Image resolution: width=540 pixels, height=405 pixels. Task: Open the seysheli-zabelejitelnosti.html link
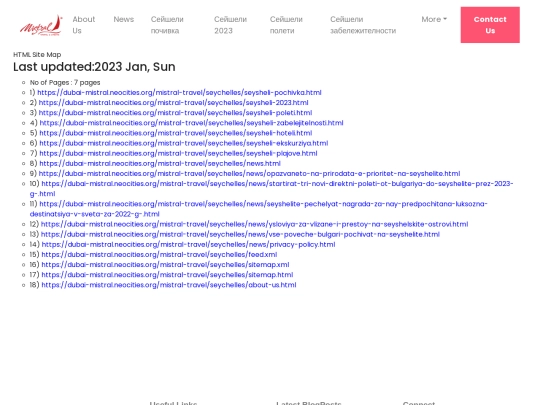191,123
